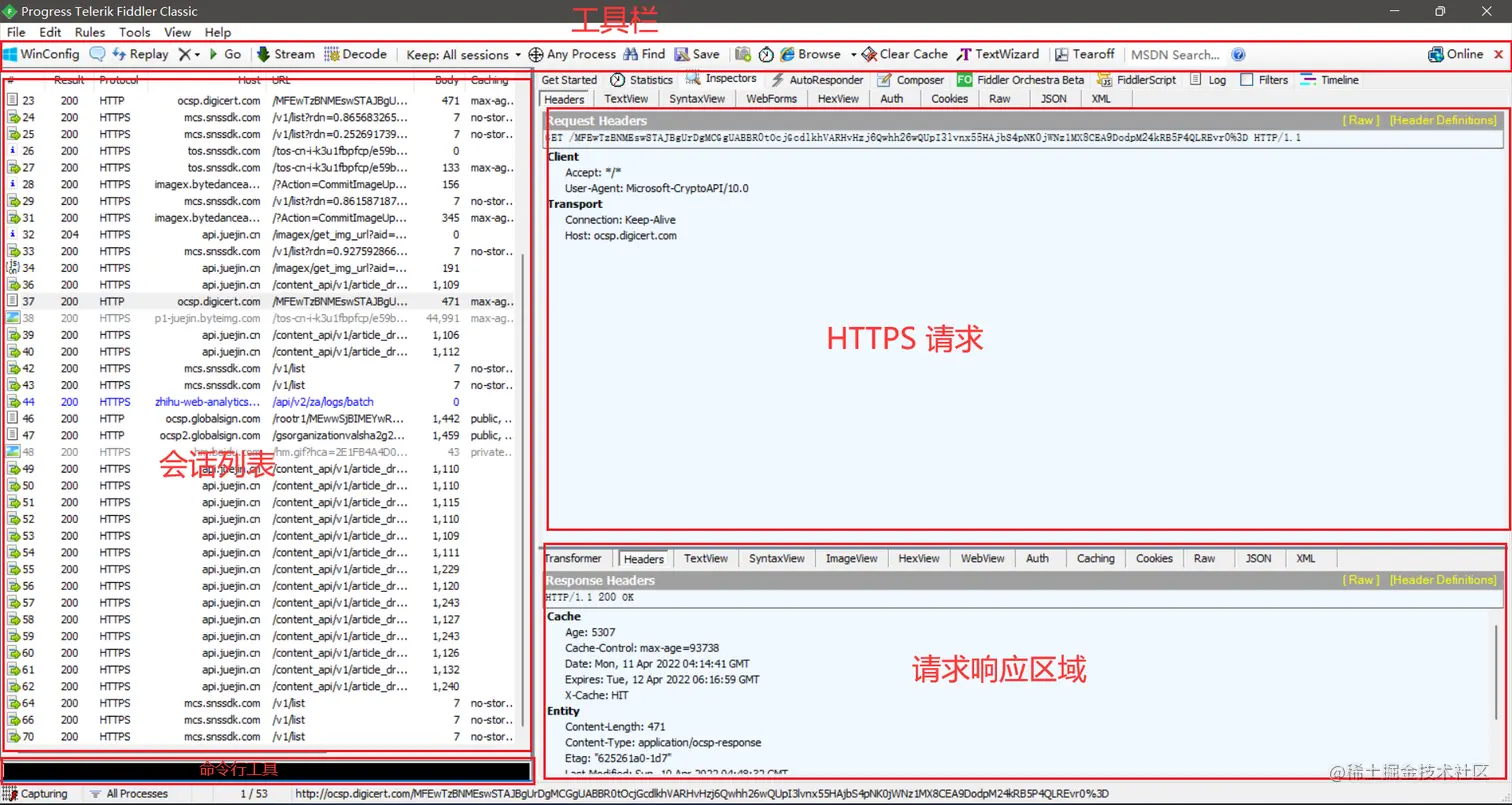Switch to the AutoResponder tab
This screenshot has width=1512, height=805.
816,80
